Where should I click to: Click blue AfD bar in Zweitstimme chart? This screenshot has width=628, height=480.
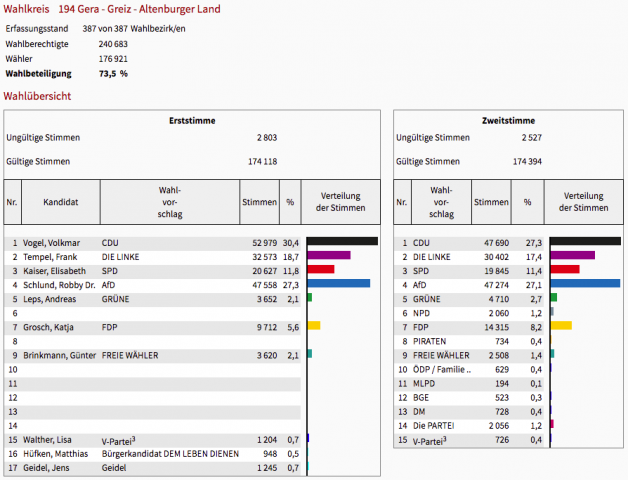pyautogui.click(x=585, y=283)
